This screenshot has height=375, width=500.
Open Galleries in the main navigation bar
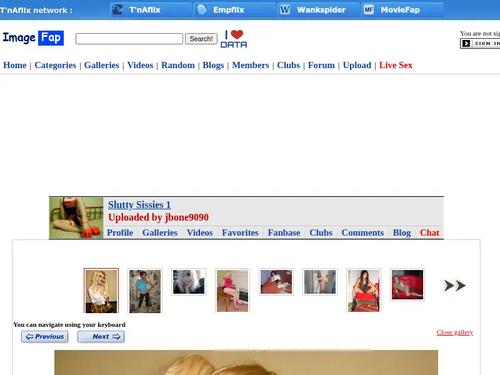(x=102, y=65)
